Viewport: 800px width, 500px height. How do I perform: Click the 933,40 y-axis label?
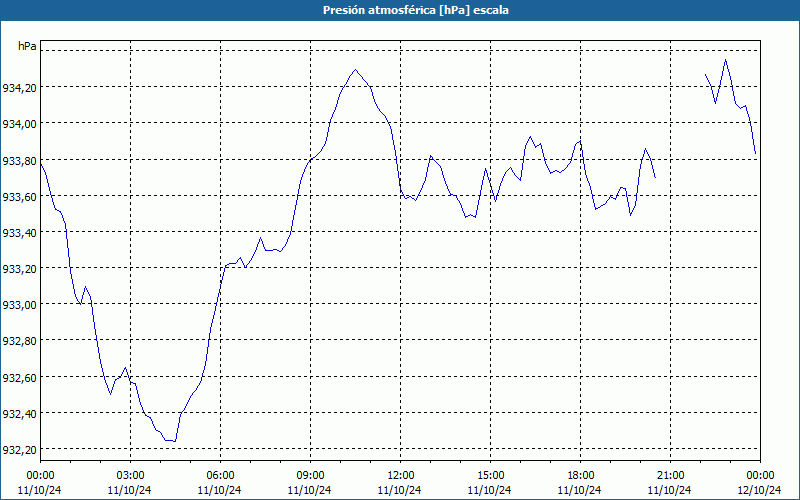19,233
